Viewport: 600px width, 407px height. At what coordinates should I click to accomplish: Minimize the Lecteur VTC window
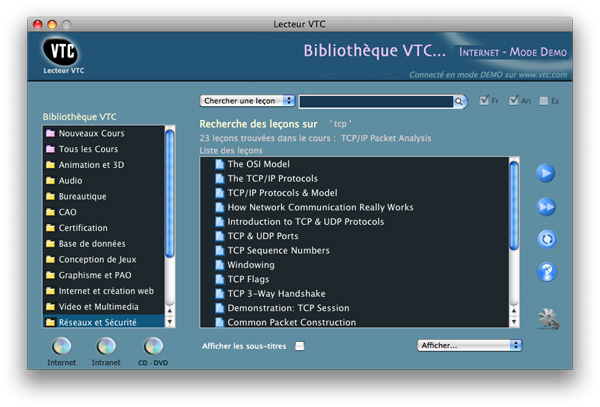(52, 24)
